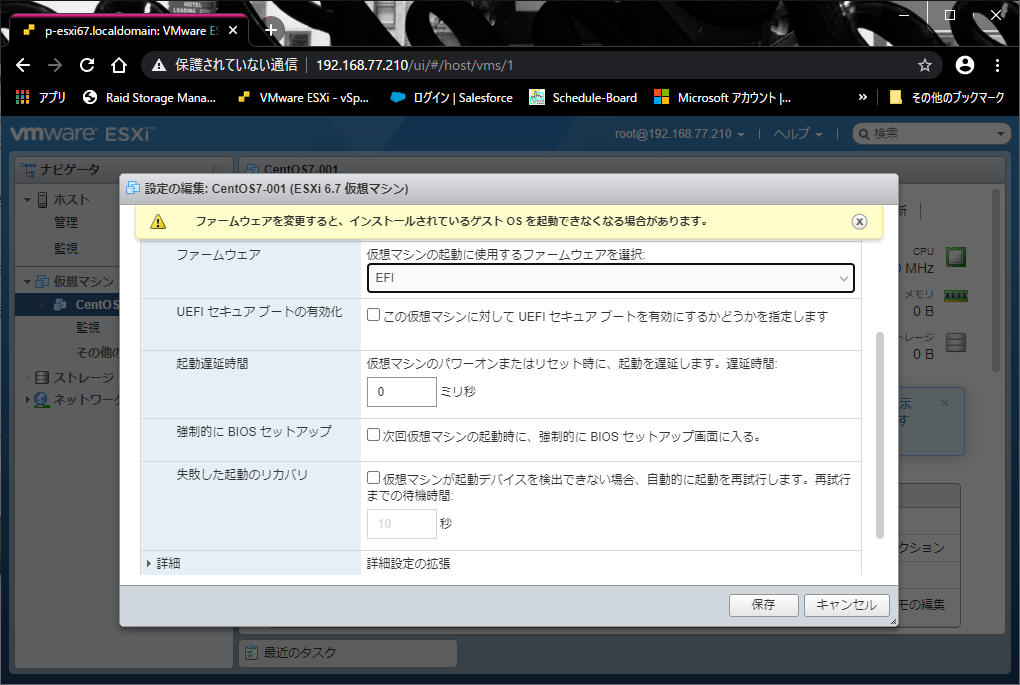Dismiss the firmware warning banner

(x=859, y=222)
